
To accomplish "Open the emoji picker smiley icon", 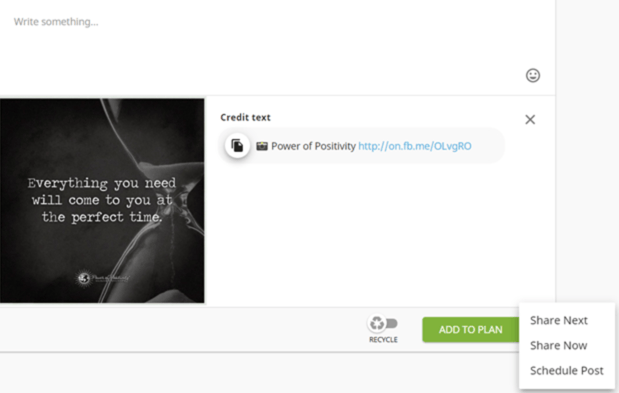I will pos(533,75).
